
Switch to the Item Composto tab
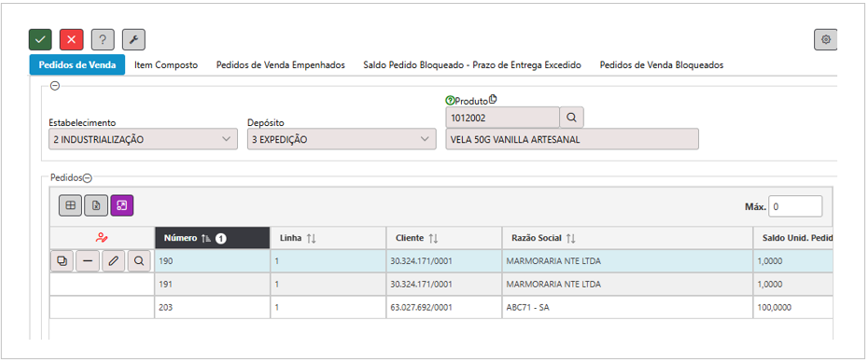click(166, 65)
